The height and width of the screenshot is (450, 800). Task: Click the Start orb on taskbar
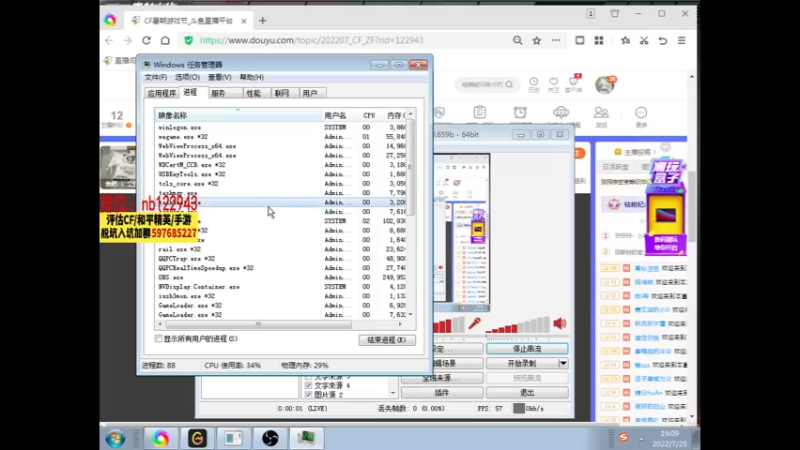point(115,438)
